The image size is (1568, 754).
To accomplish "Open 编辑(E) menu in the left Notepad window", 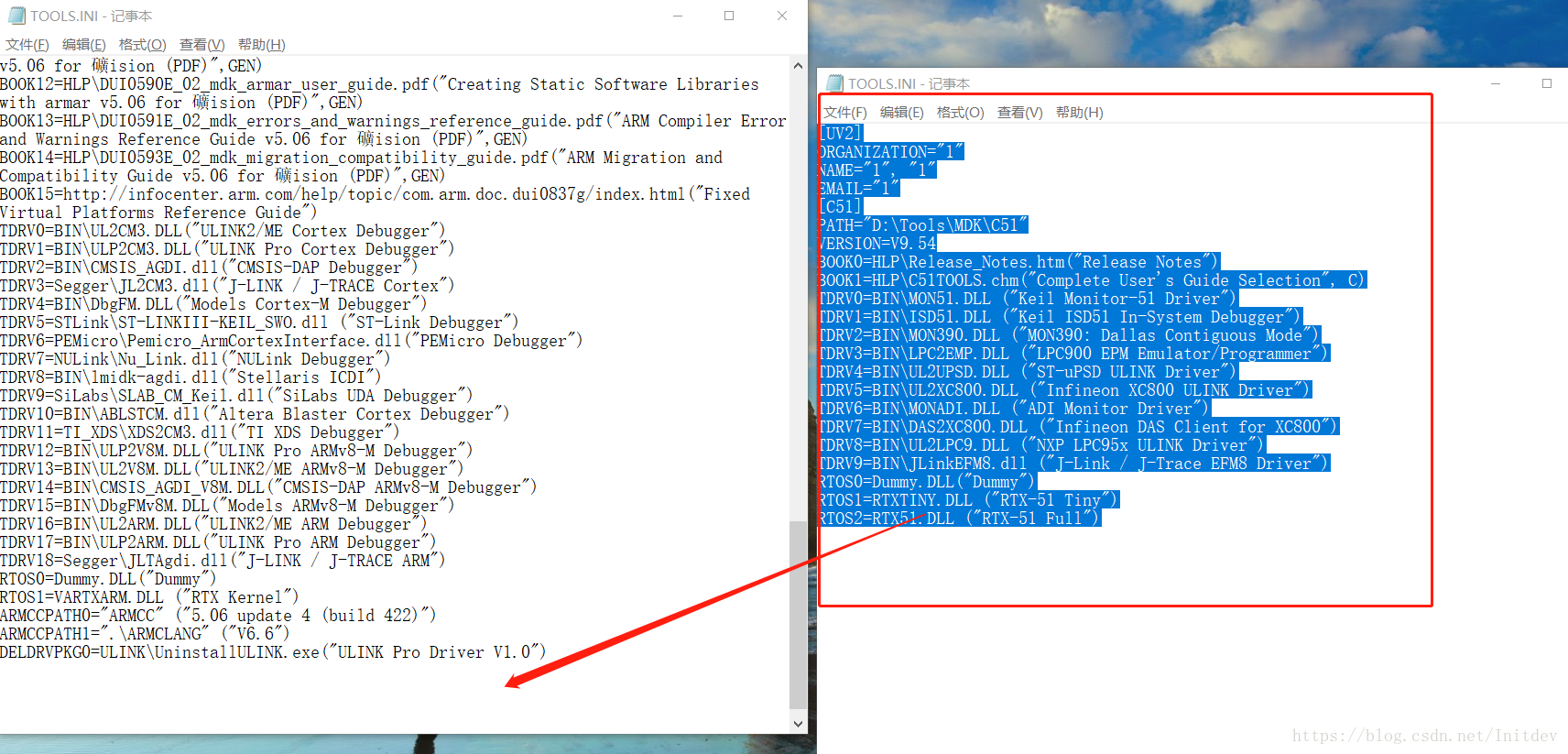I will pyautogui.click(x=84, y=45).
